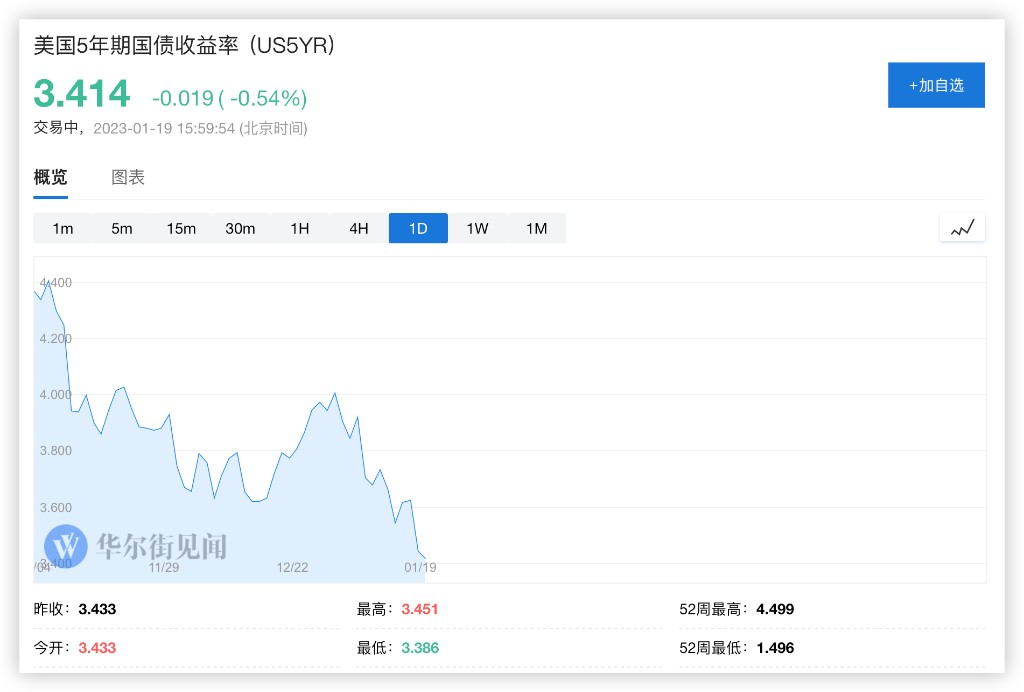Click the 01/19 date on chart axis
Viewport: 1024px width, 692px height.
pyautogui.click(x=420, y=568)
